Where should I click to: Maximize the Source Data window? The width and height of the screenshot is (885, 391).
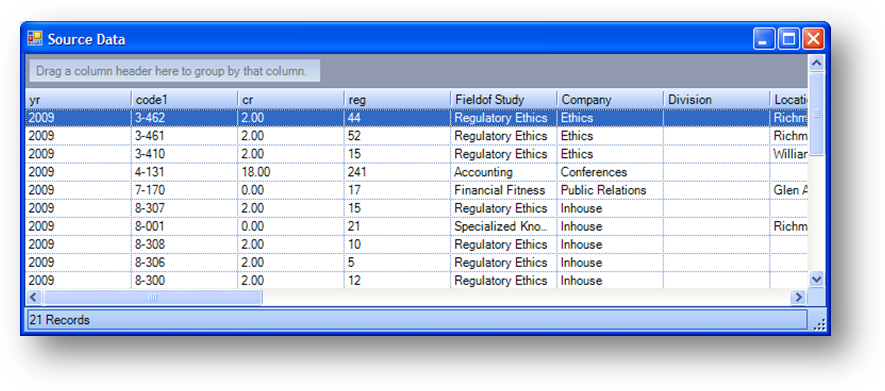pos(788,39)
